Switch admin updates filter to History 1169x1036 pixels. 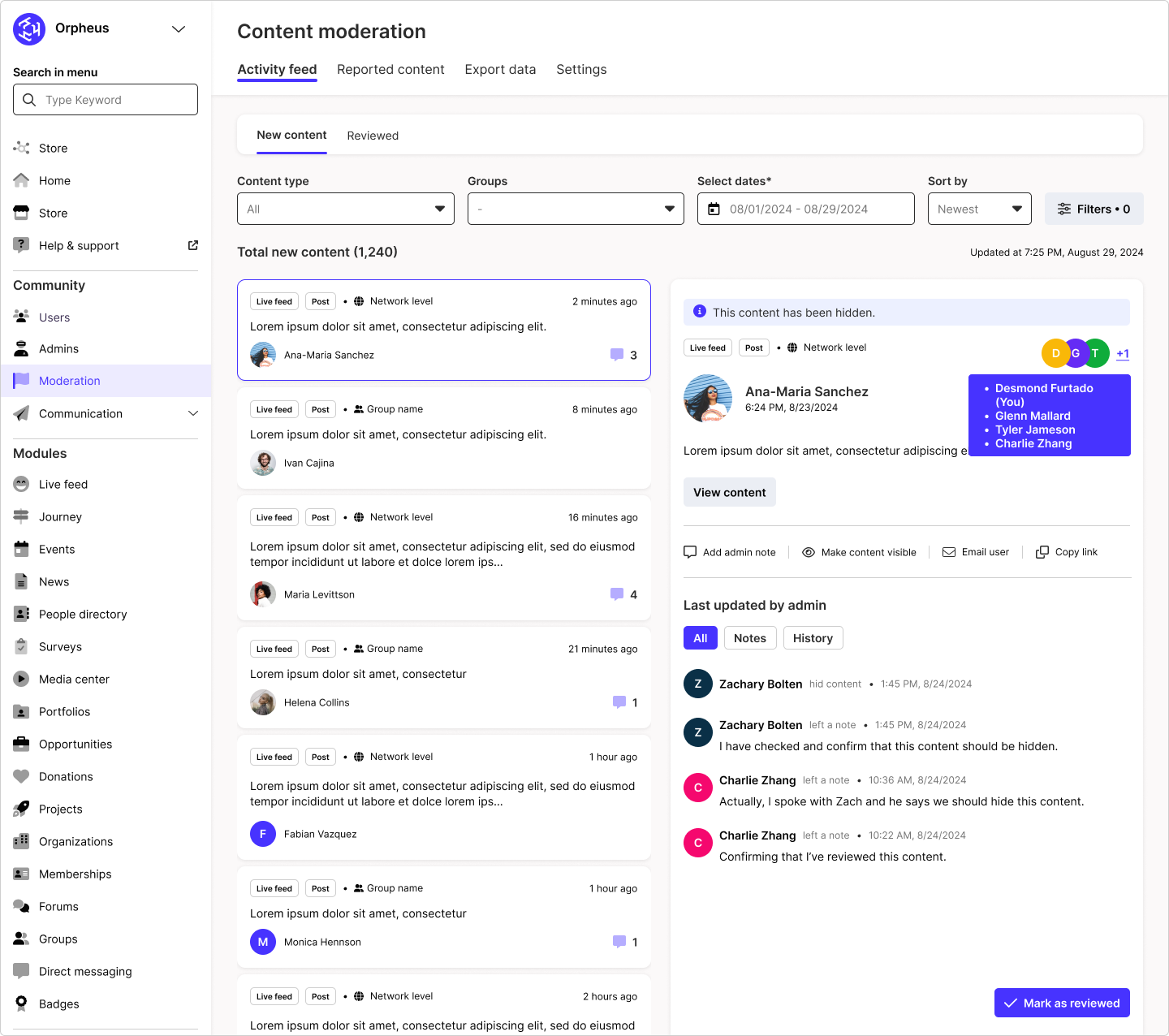coord(813,637)
